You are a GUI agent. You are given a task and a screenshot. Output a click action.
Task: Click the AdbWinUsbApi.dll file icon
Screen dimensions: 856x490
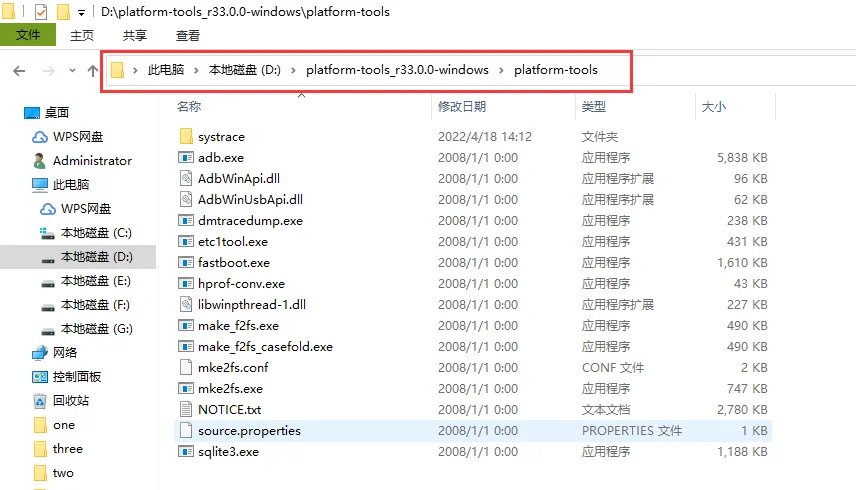(x=186, y=200)
